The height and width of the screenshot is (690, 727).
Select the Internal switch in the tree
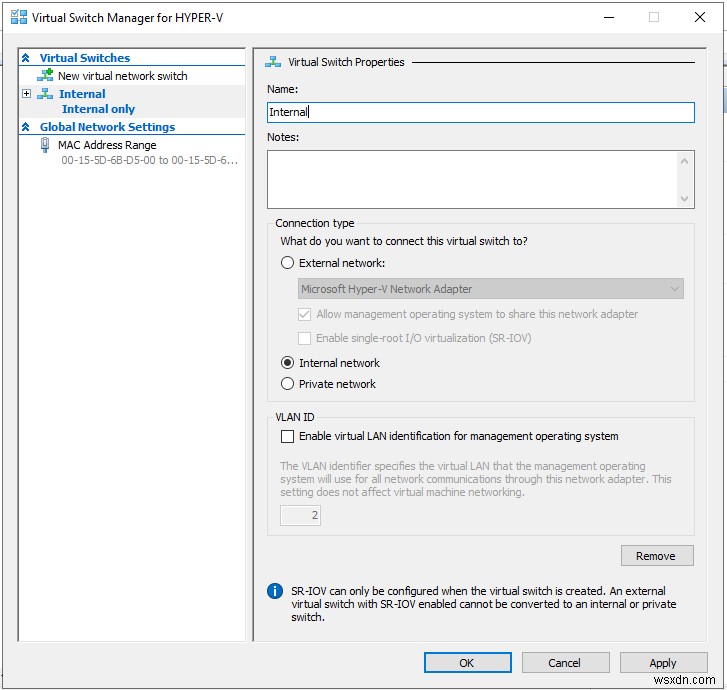coord(82,94)
